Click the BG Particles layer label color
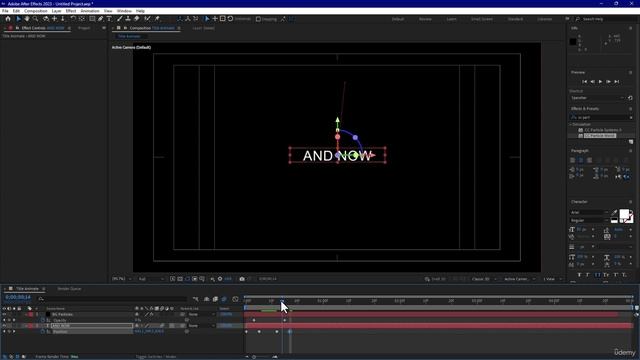Viewport: 640px width, 360px height. [x=31, y=314]
